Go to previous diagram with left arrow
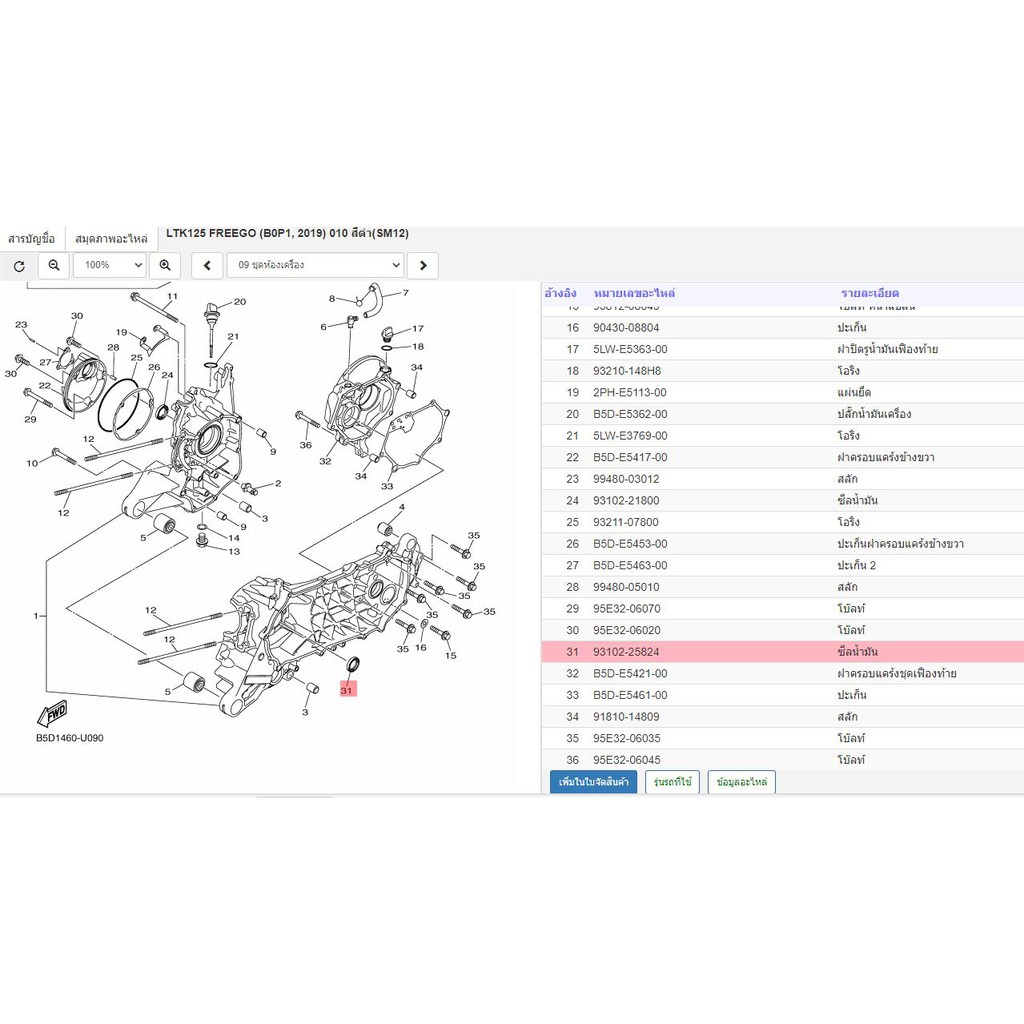Screen dimensions: 1024x1024 [207, 265]
